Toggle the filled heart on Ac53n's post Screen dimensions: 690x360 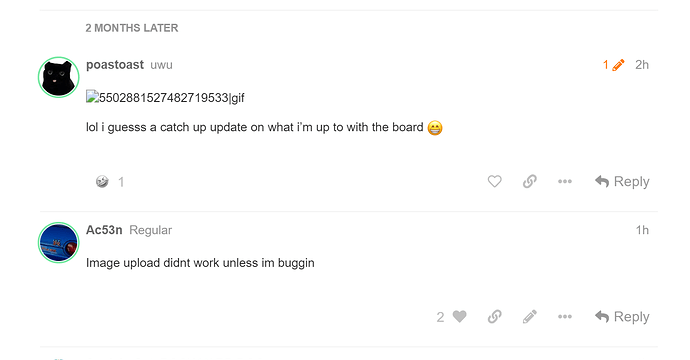pyautogui.click(x=459, y=316)
